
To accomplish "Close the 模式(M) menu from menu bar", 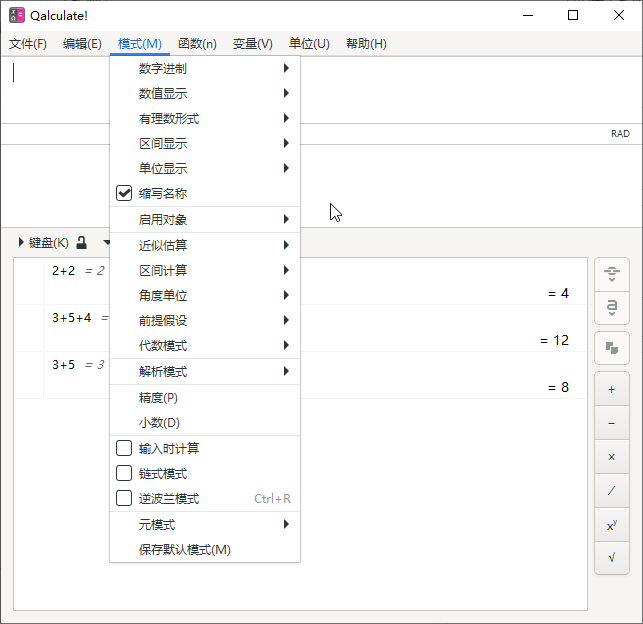I will click(140, 43).
